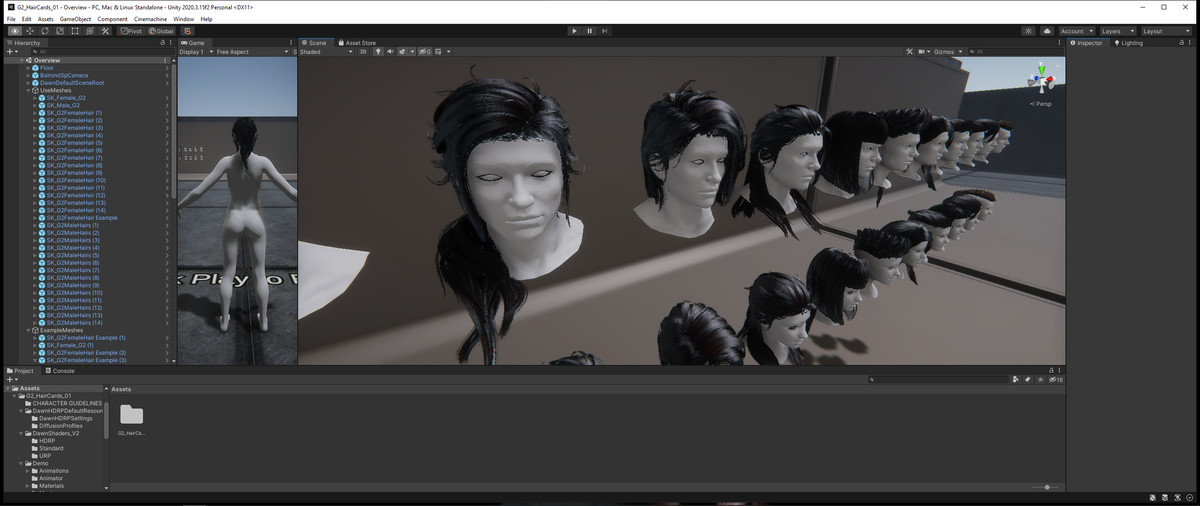Viewport: 1200px width, 506px height.
Task: Open Scene camera settings icon
Action: (x=922, y=51)
